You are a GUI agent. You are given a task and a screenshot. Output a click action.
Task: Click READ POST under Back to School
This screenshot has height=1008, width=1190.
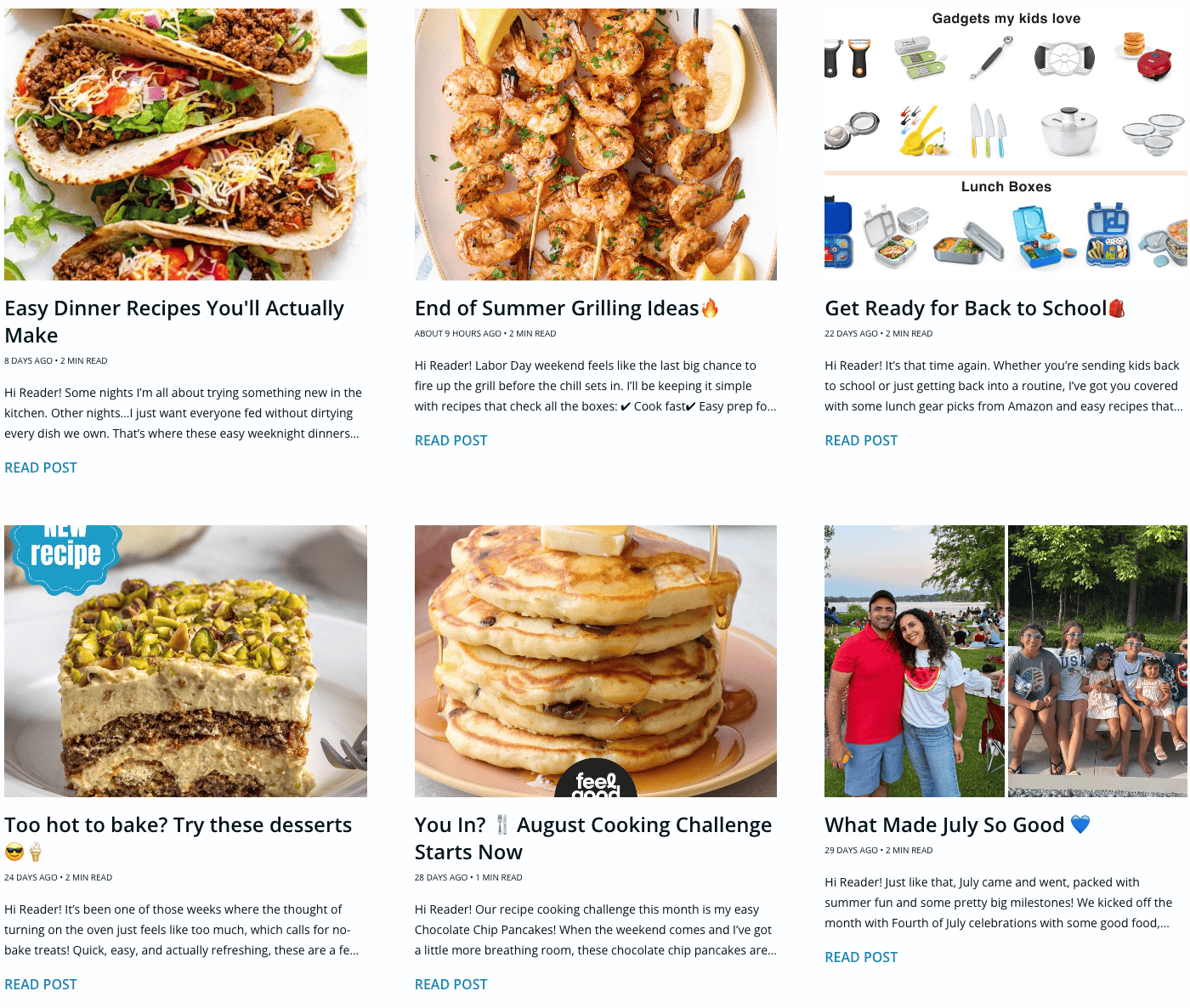coord(861,440)
